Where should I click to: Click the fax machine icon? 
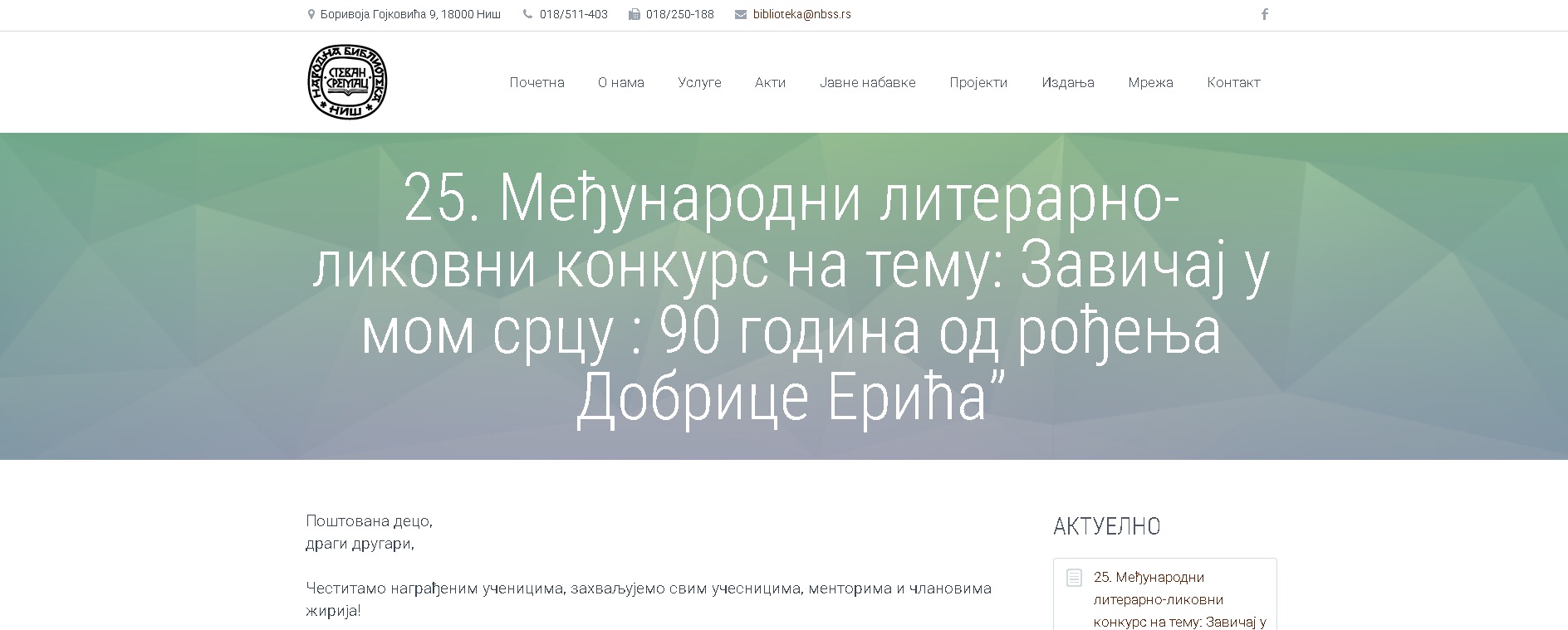point(635,14)
